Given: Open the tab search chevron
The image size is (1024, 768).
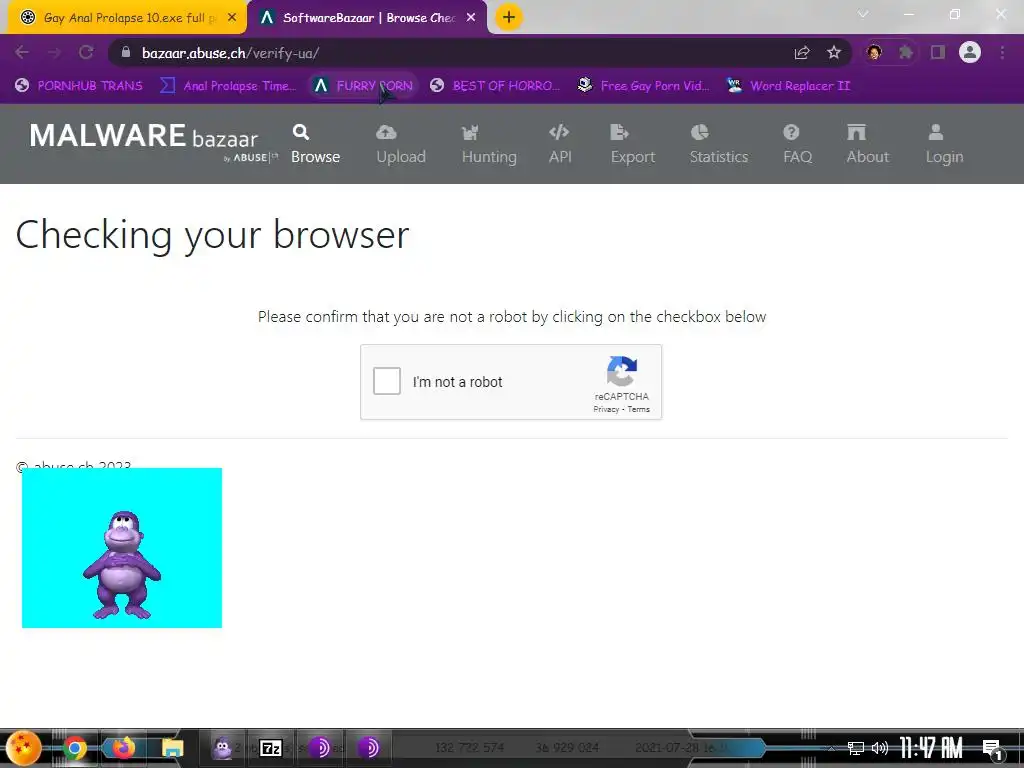Looking at the screenshot, I should pyautogui.click(x=863, y=14).
